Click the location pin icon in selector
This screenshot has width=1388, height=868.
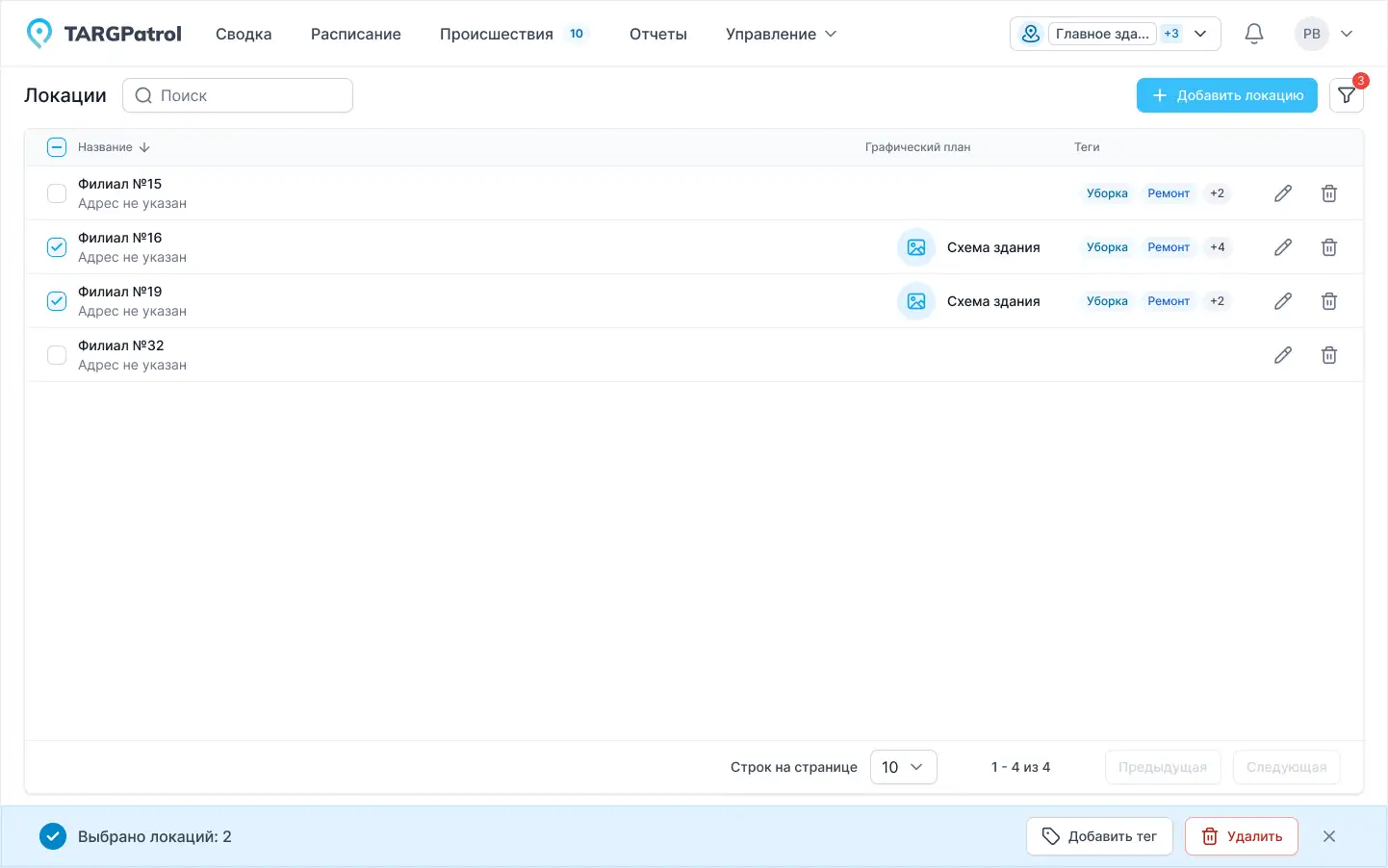1031,34
